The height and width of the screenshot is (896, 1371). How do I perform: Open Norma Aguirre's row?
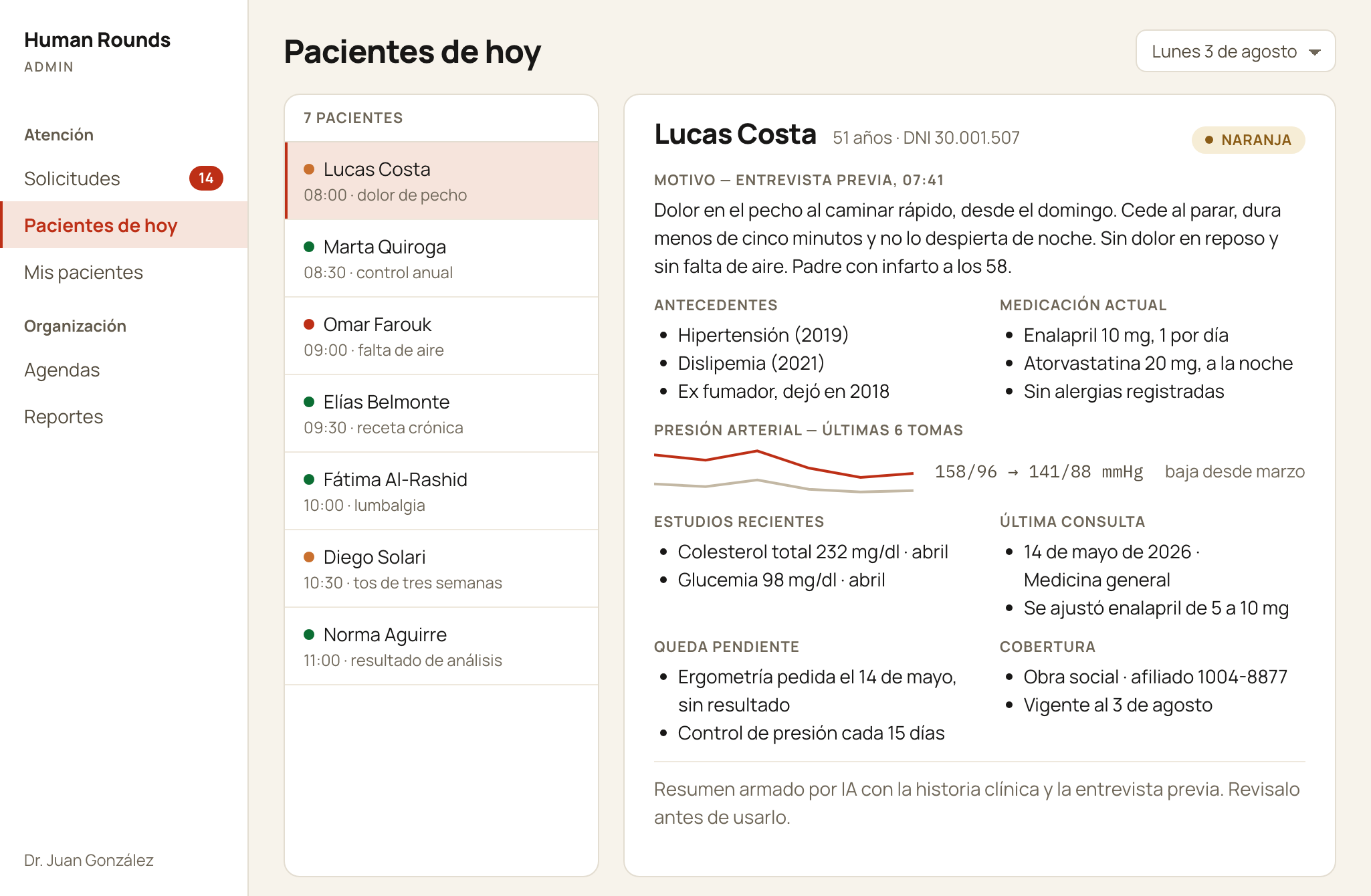click(x=441, y=647)
